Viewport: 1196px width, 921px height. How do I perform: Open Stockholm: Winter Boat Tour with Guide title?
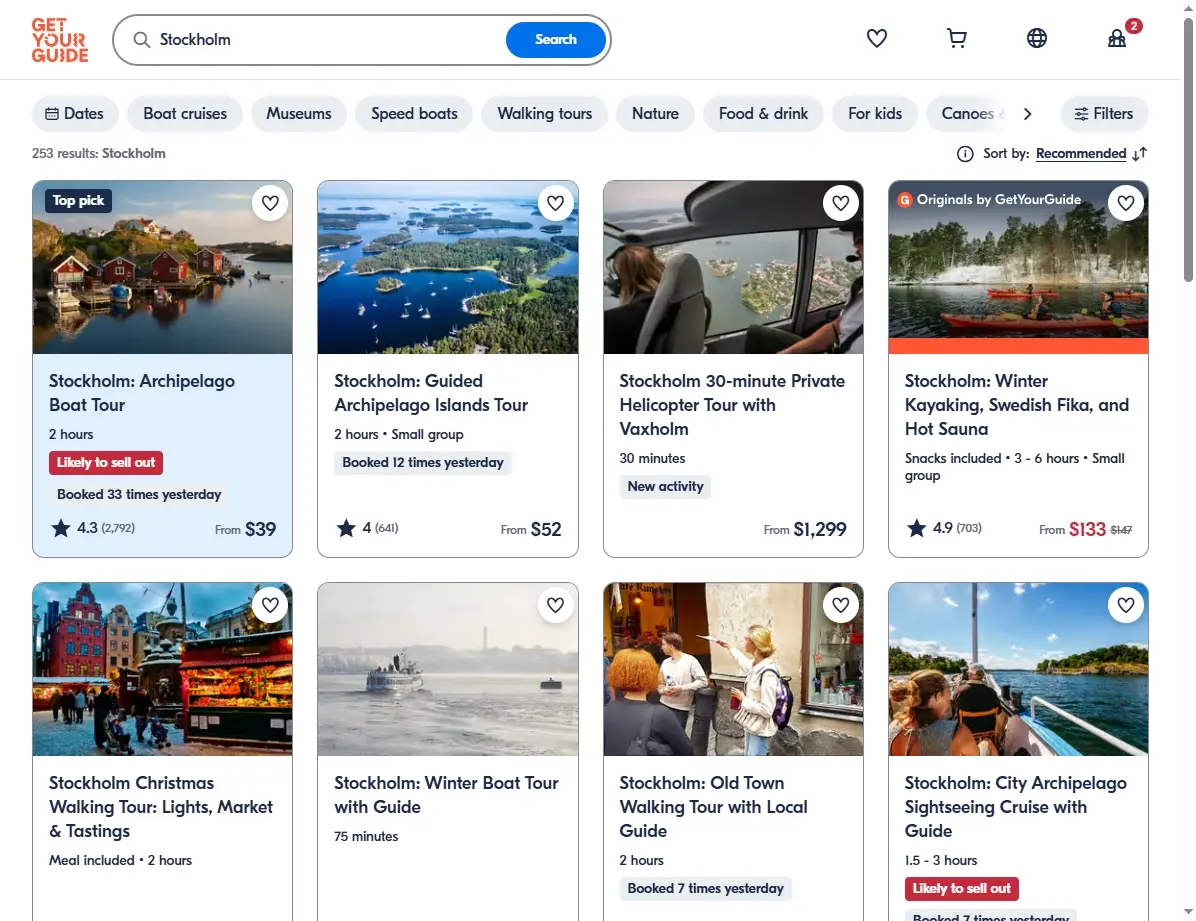coord(446,794)
